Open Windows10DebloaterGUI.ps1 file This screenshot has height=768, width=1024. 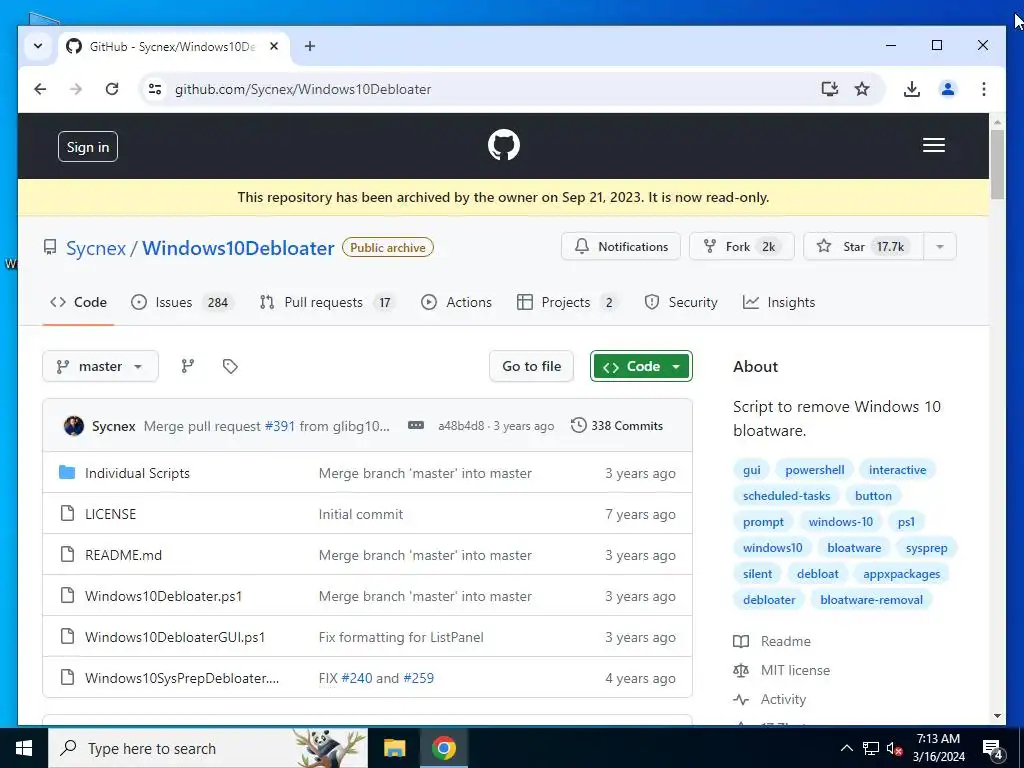pyautogui.click(x=175, y=637)
